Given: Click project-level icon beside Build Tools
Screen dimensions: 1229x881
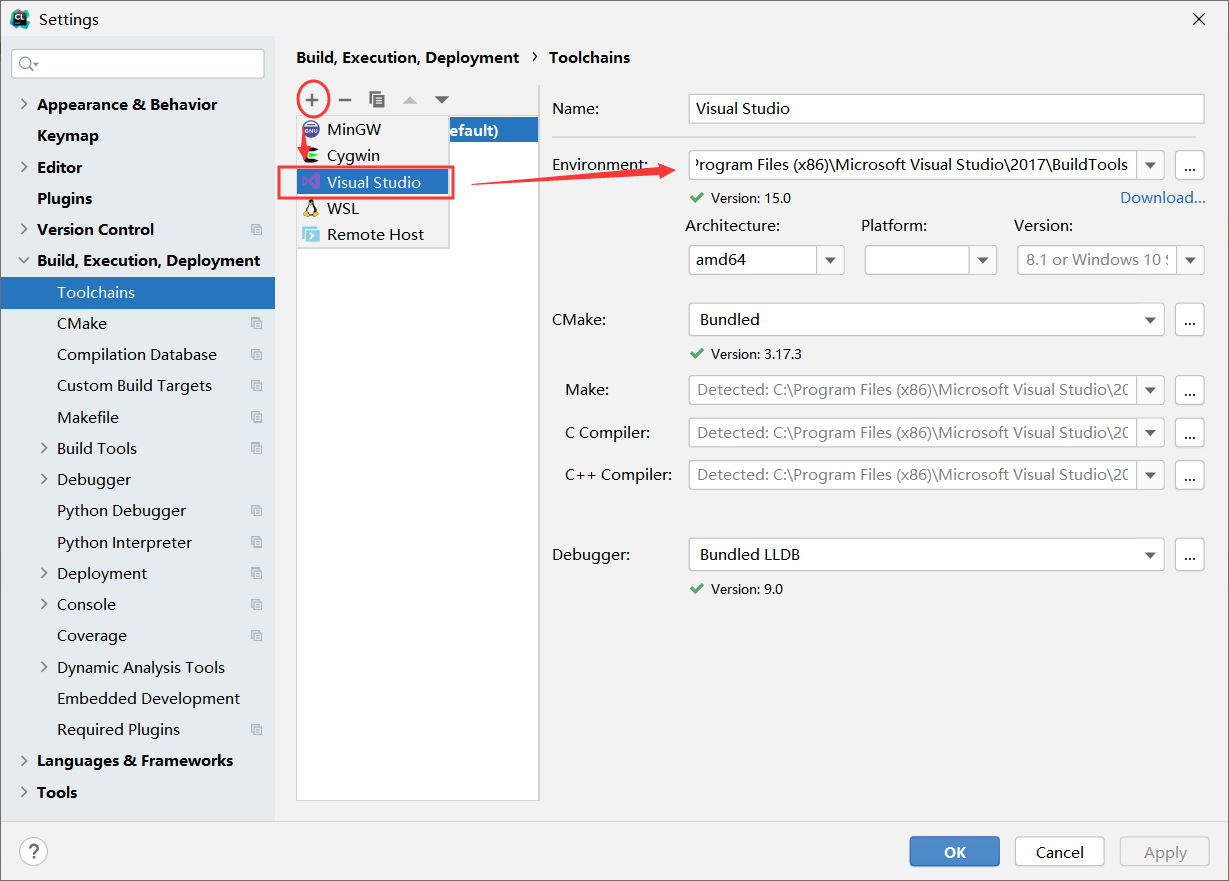Looking at the screenshot, I should coord(257,448).
